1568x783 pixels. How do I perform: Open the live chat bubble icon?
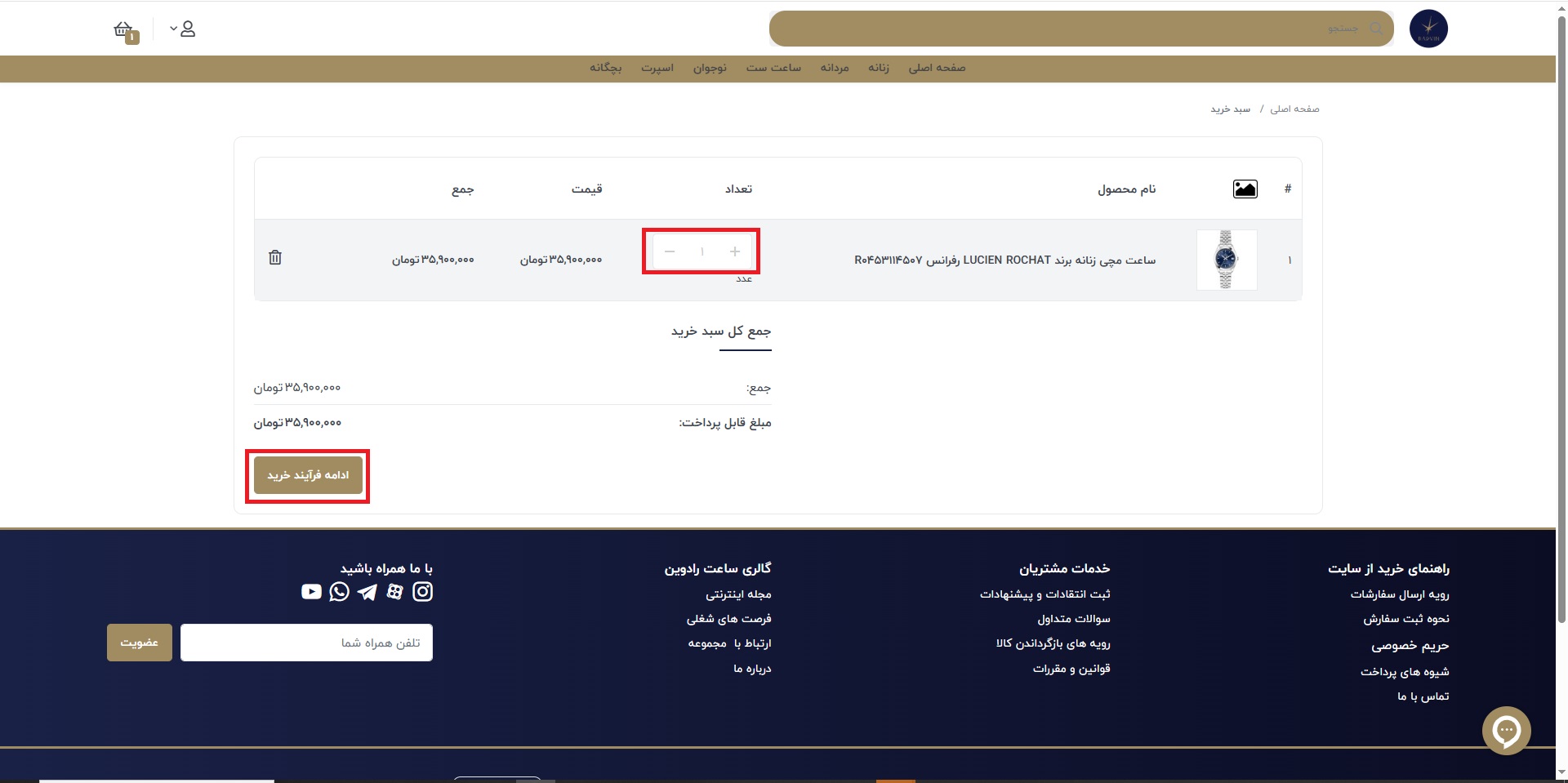1507,731
